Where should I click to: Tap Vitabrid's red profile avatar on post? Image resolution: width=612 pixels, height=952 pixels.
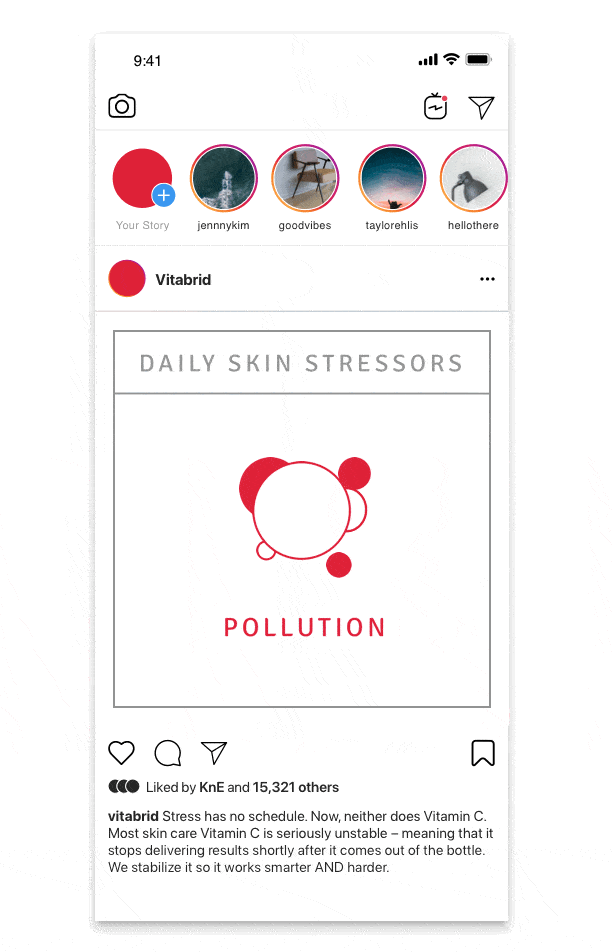127,279
